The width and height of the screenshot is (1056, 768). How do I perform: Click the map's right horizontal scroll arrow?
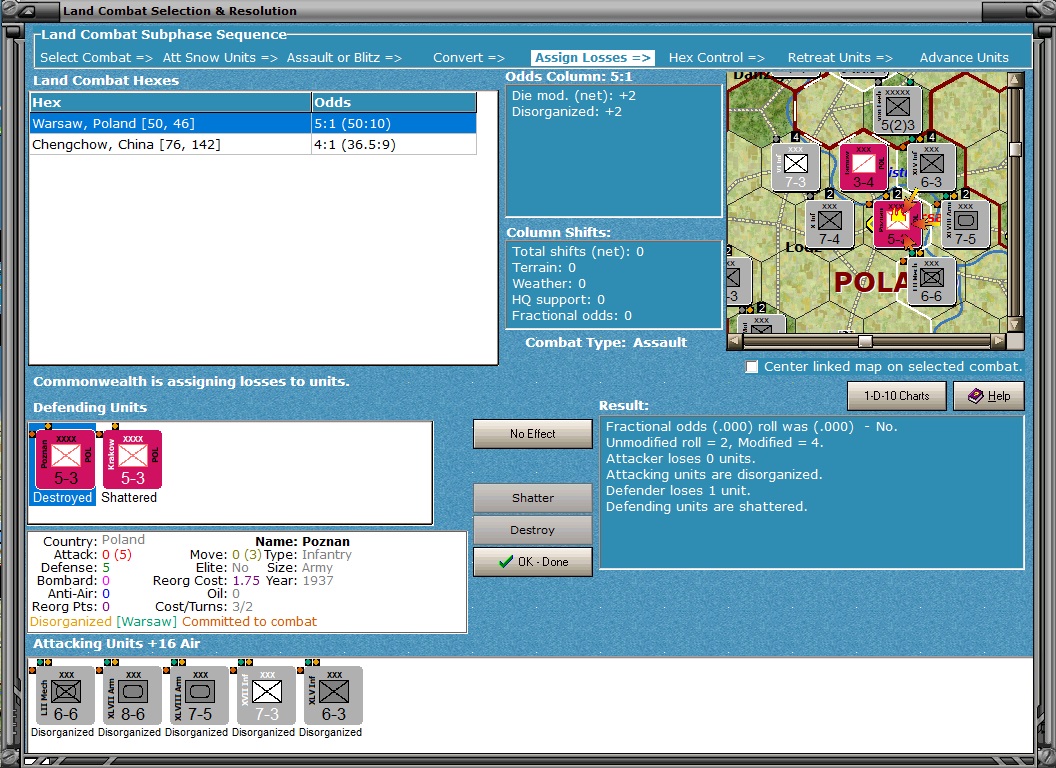[999, 342]
